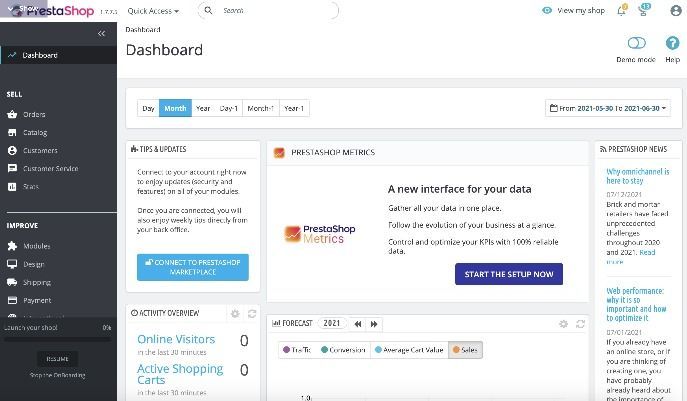The height and width of the screenshot is (401, 687).
Task: Open Forecast panel settings gear
Action: (563, 324)
